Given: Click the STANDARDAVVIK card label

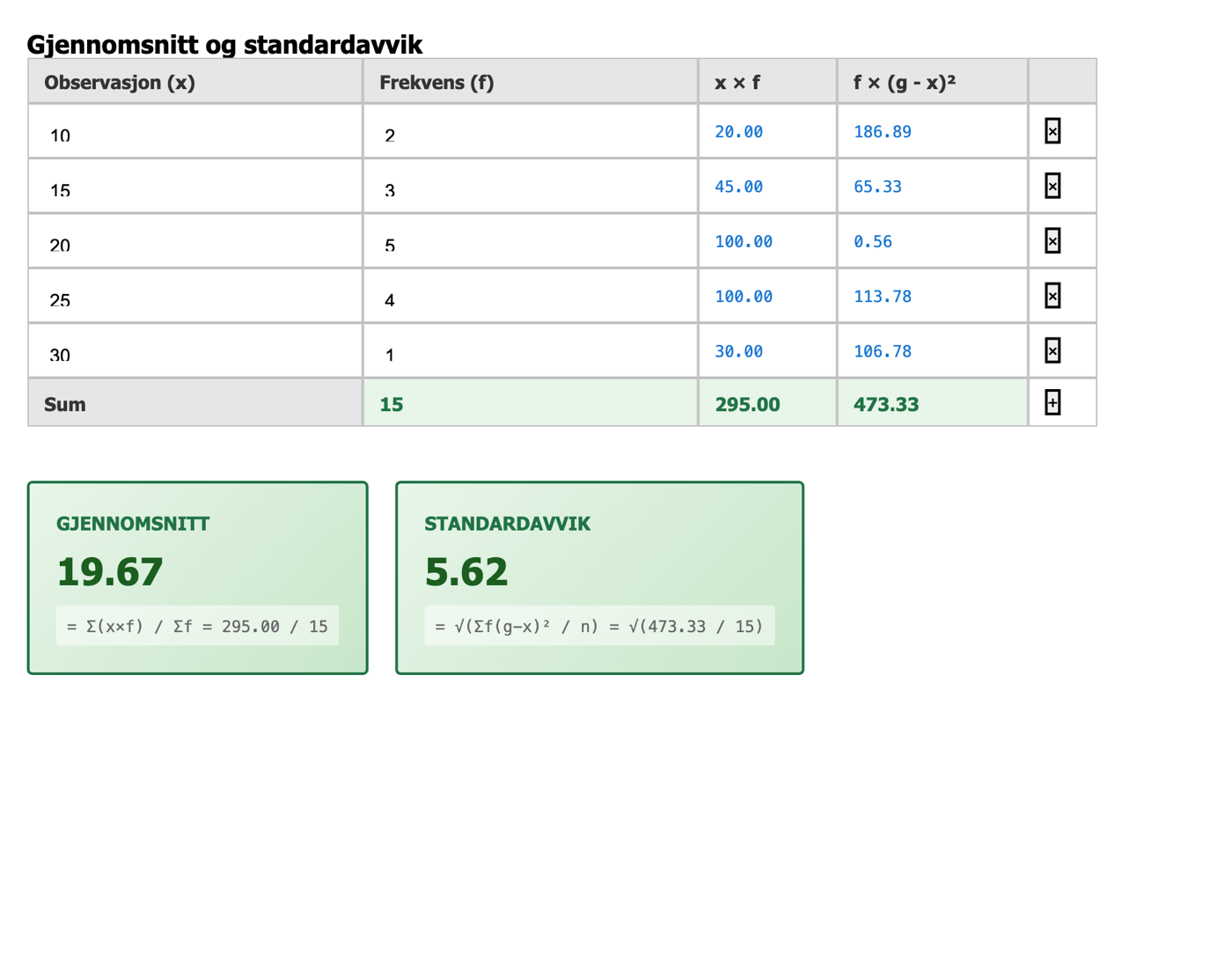Looking at the screenshot, I should [x=508, y=524].
